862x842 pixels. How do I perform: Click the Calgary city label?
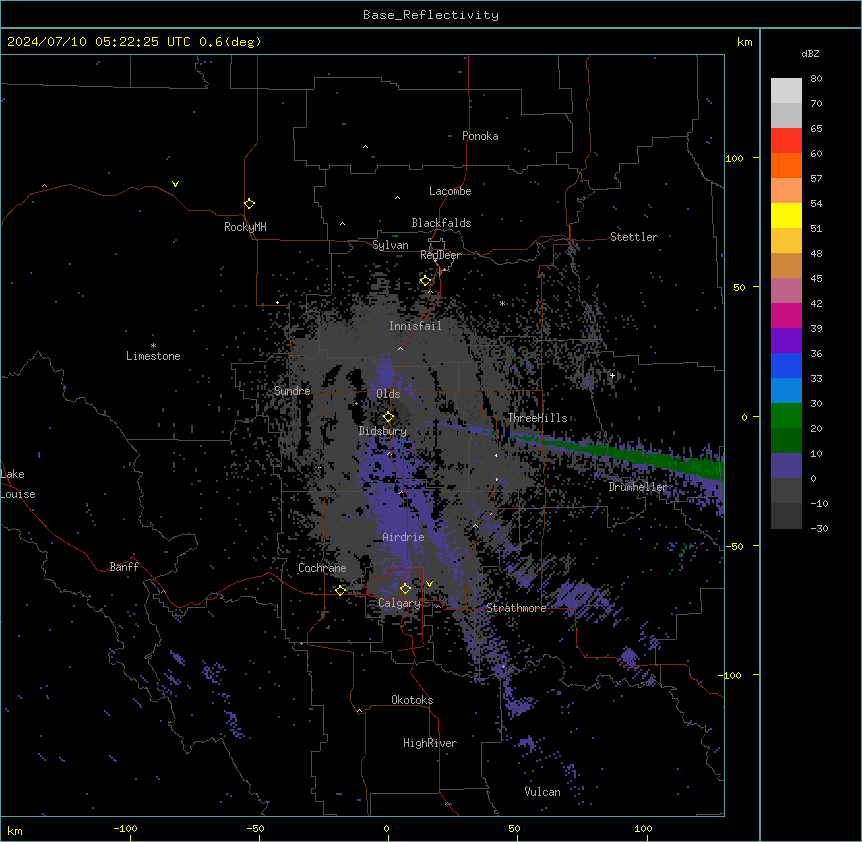coord(399,603)
